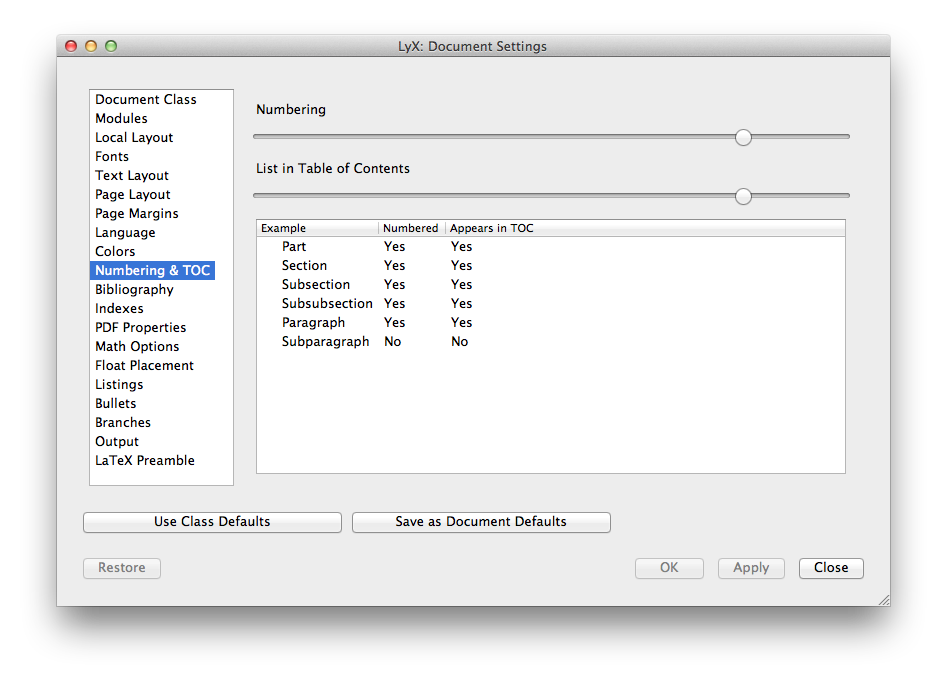Viewport: 947px width, 685px height.
Task: Click the Numbered column header
Action: [x=412, y=228]
